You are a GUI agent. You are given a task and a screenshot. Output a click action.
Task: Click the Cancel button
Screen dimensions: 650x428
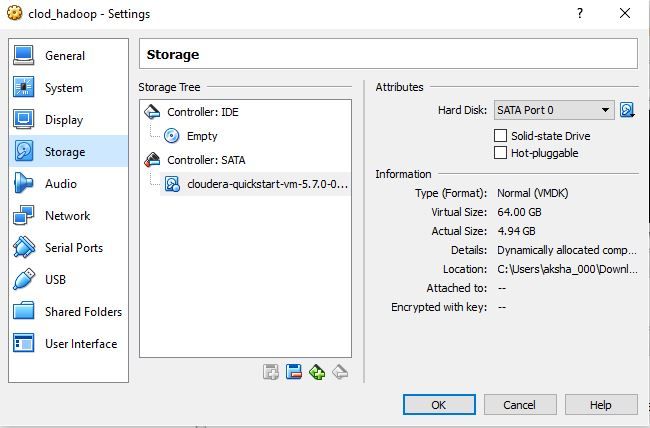point(519,405)
